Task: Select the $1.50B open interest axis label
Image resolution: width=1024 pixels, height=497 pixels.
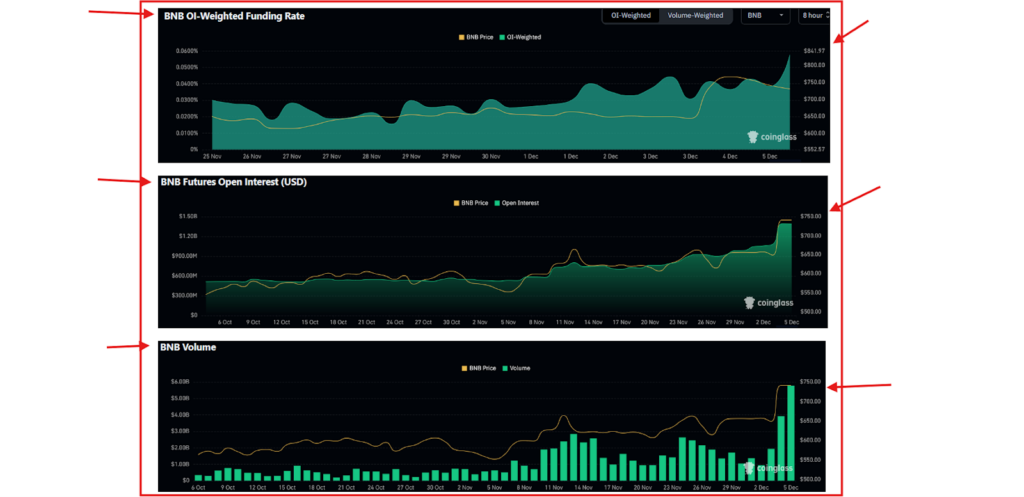Action: 189,216
